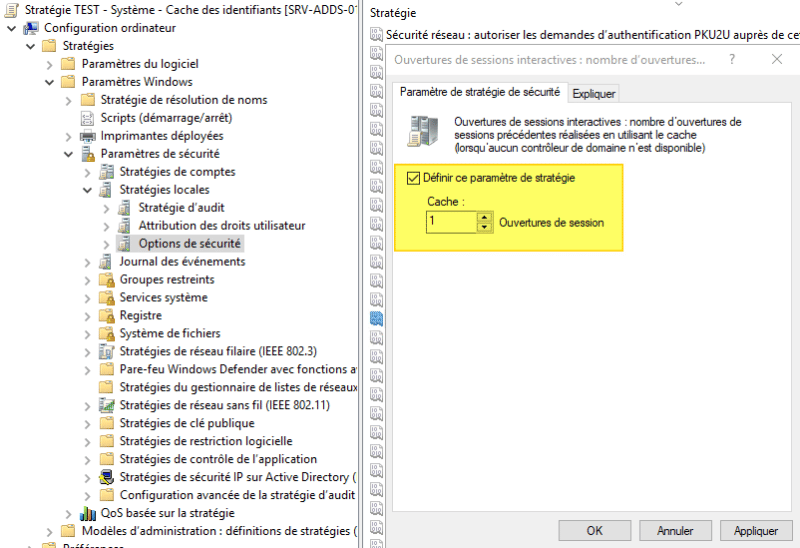Increase cache logon count with up arrow
Viewport: 800px width, 548px height.
coord(485,217)
